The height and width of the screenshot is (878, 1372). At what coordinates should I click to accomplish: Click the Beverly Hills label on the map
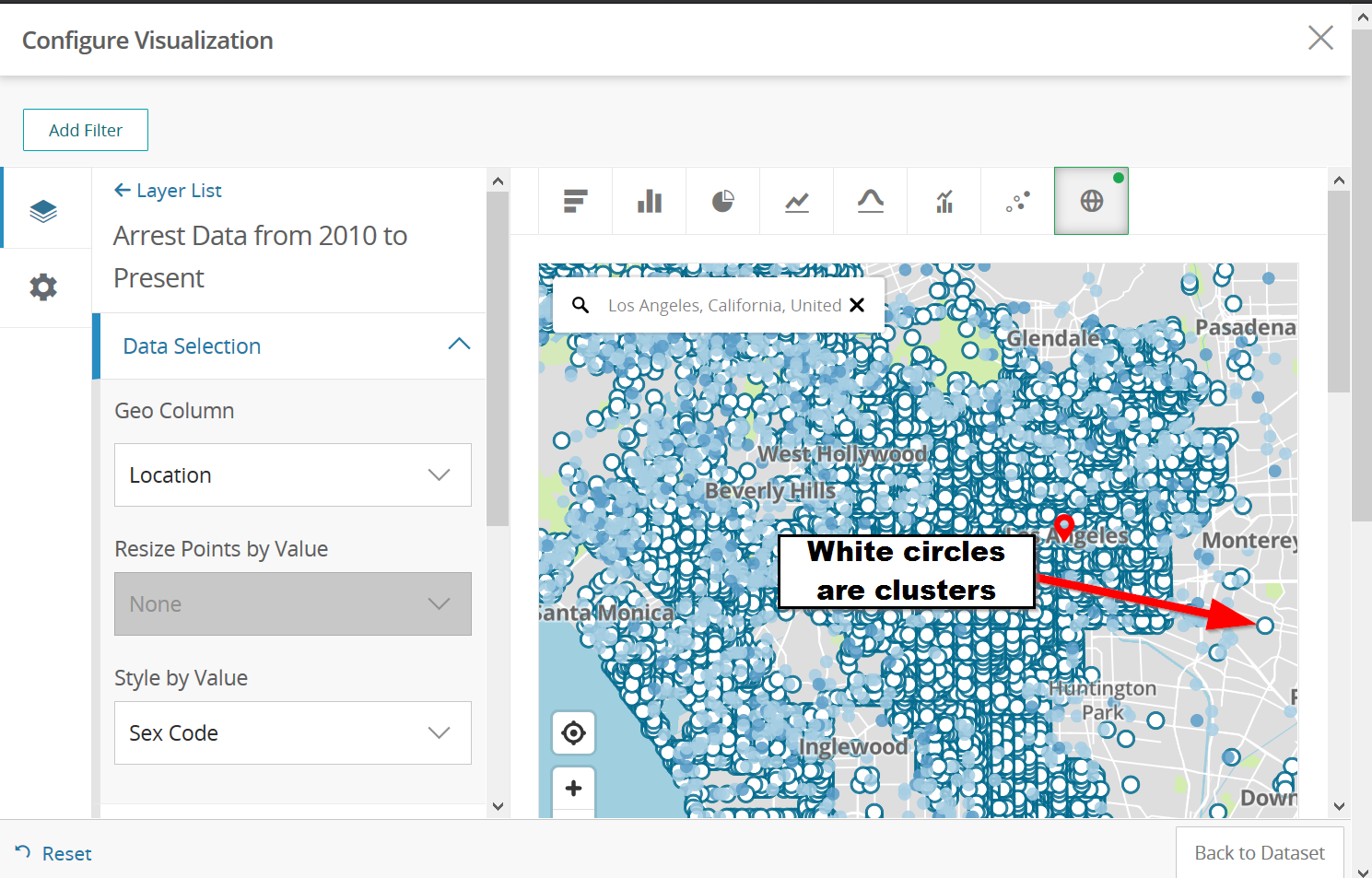(x=770, y=491)
